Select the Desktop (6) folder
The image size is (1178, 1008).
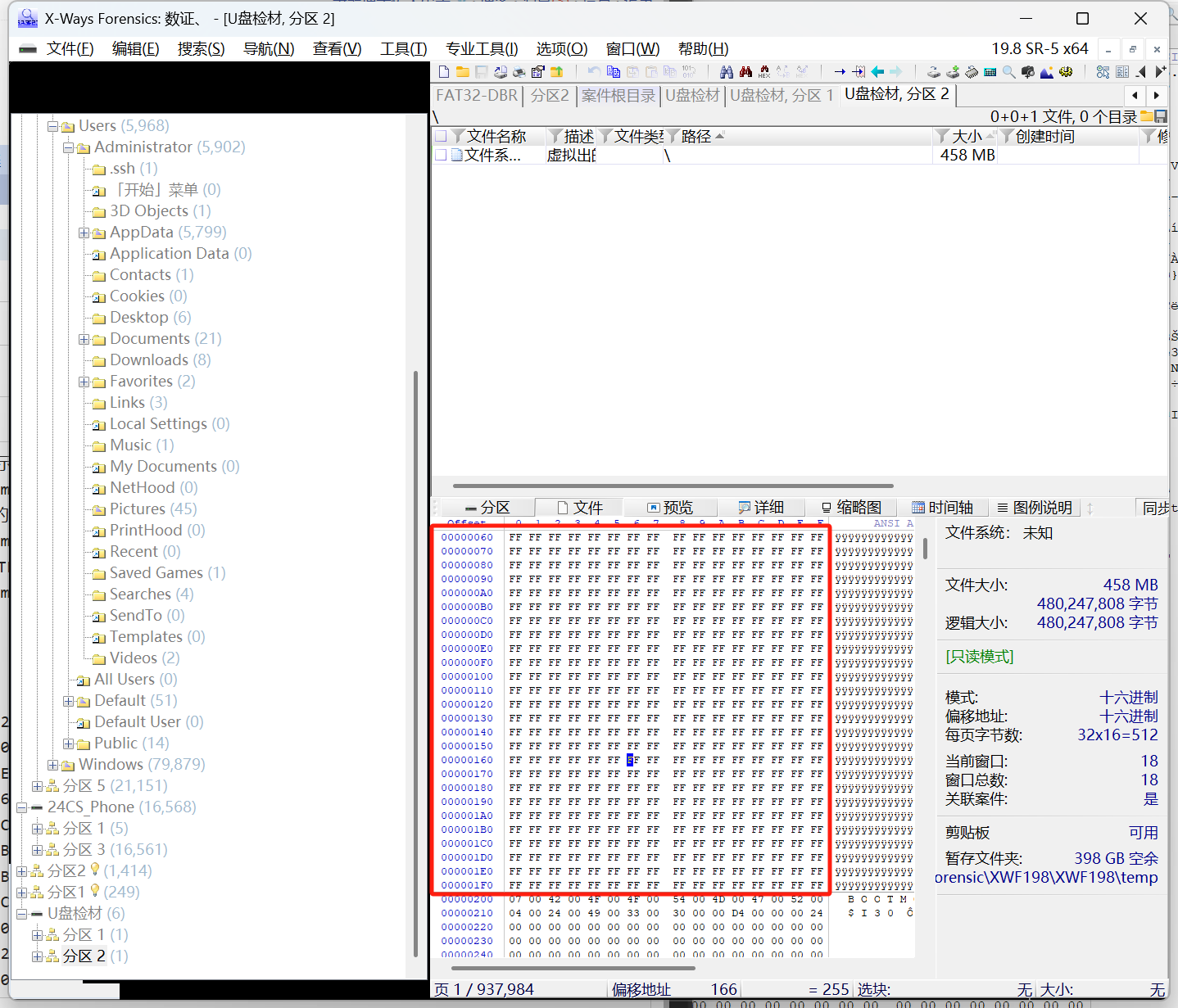point(151,318)
